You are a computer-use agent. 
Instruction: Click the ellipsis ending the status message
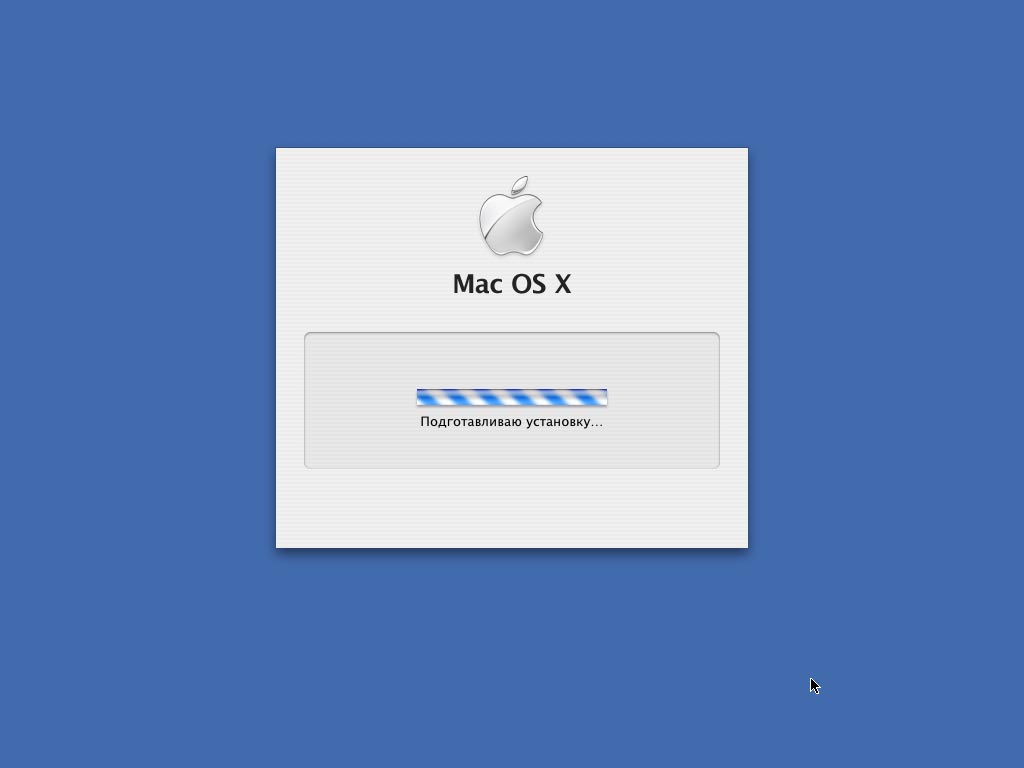point(597,425)
